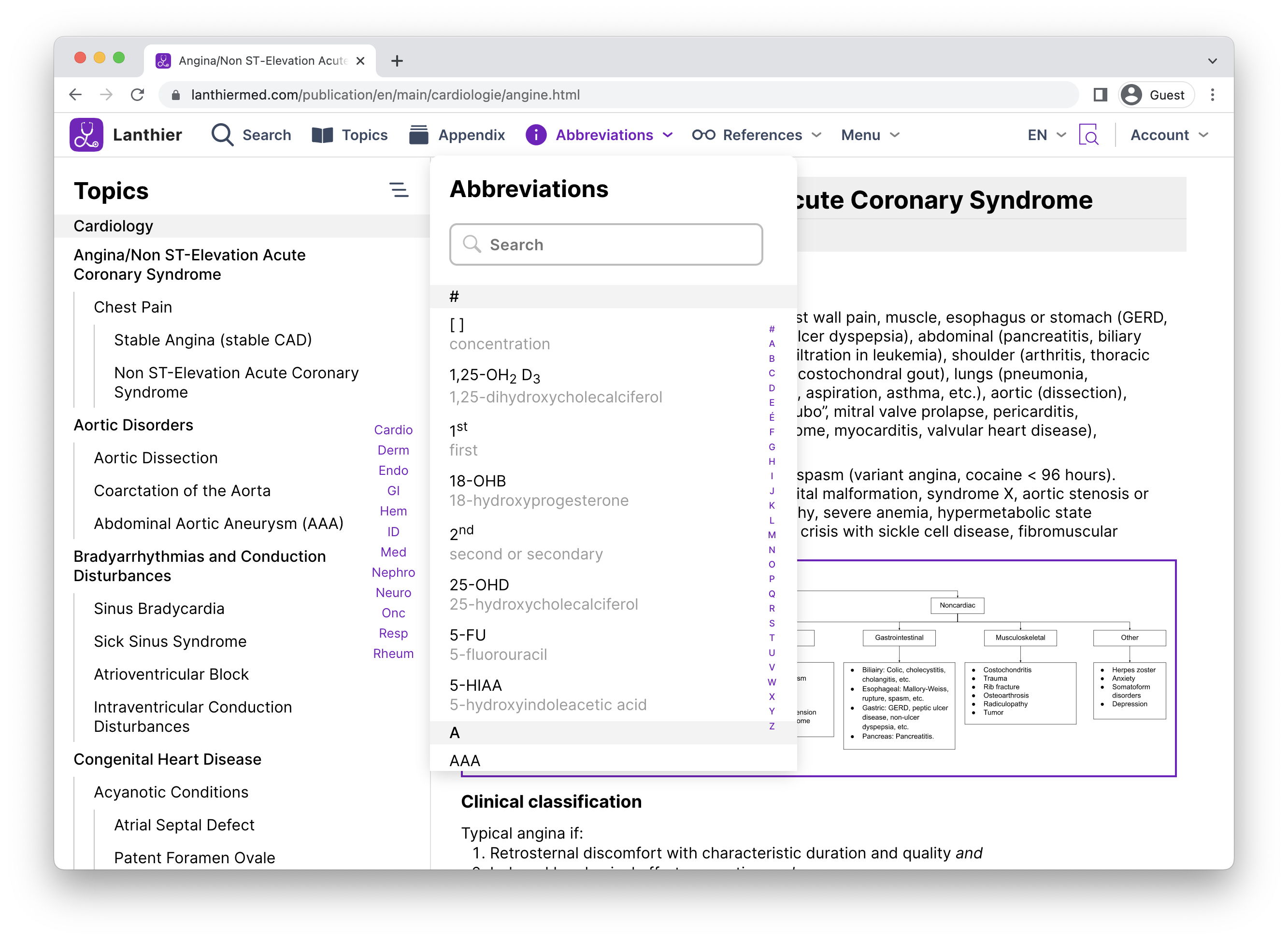Image resolution: width=1288 pixels, height=941 pixels.
Task: Open Acyanotic Conditions topic
Action: pos(171,792)
